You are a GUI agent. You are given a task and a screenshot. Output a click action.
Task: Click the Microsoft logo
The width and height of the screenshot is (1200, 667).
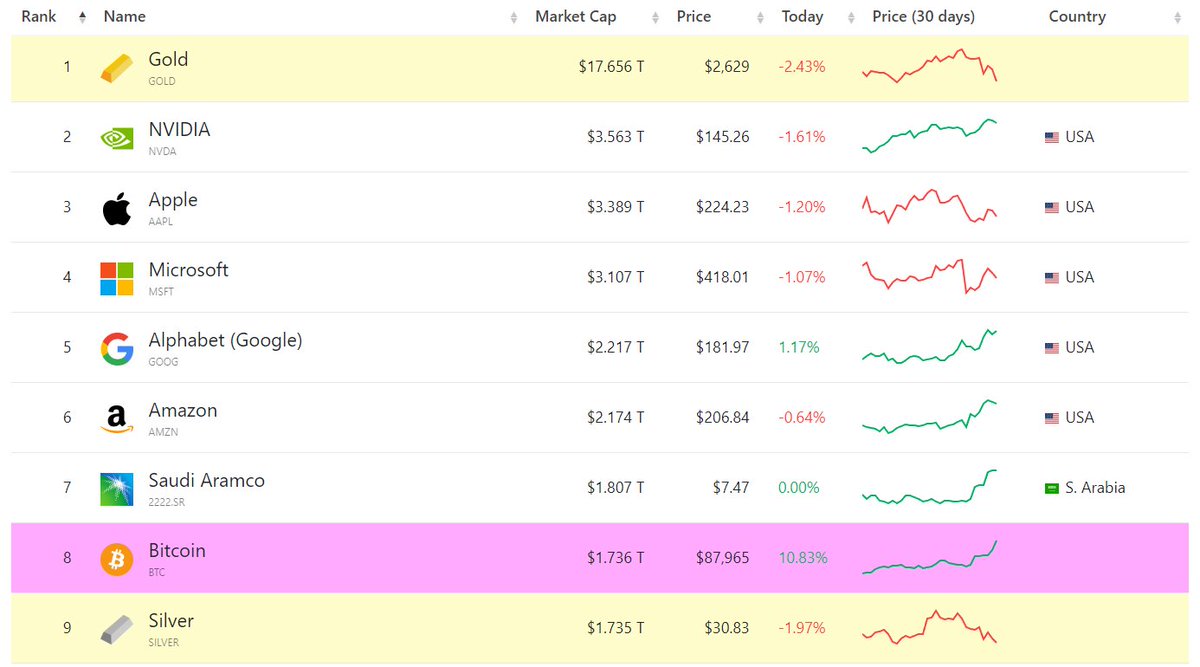click(116, 276)
